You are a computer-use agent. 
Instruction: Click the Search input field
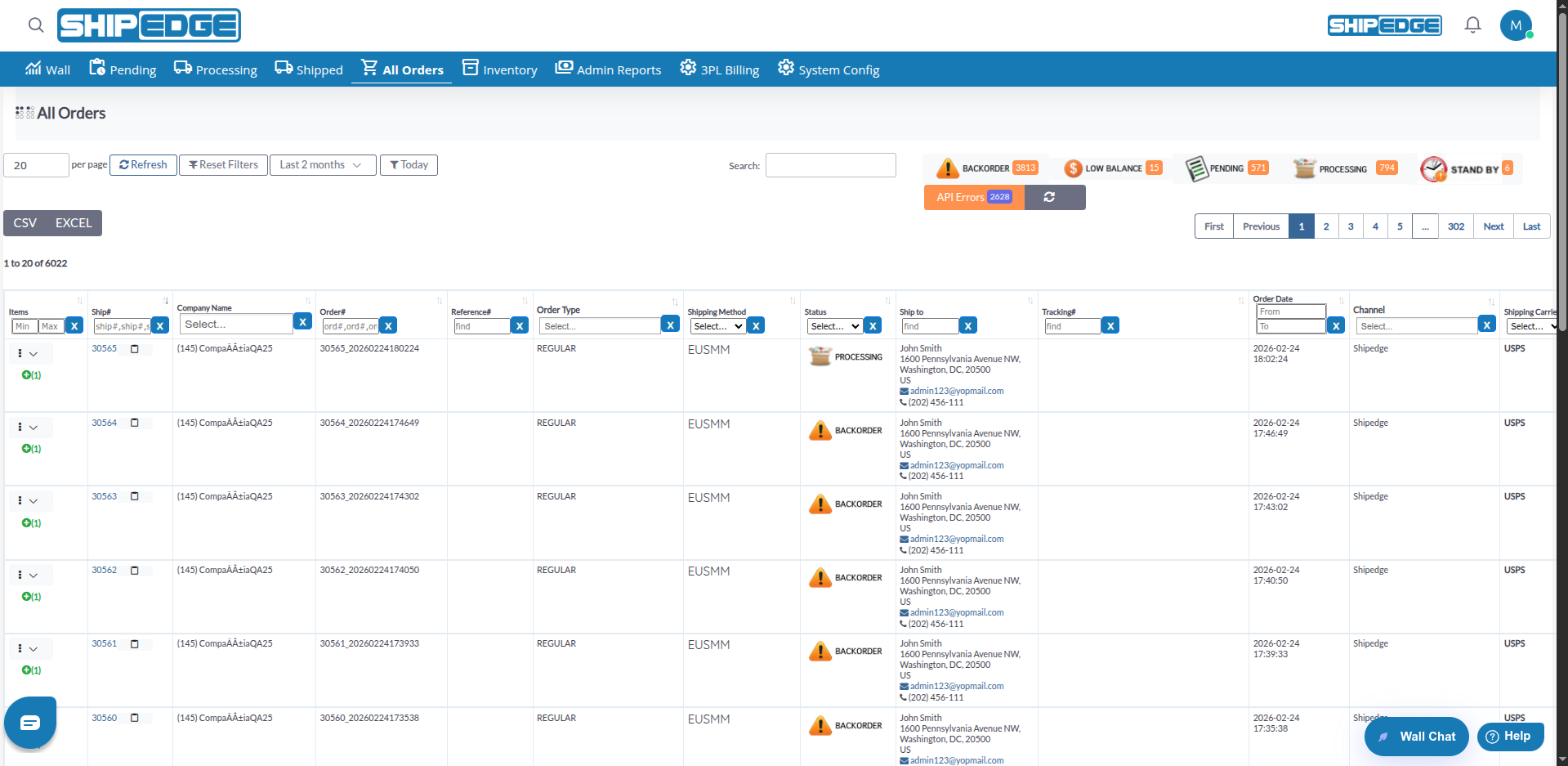tap(830, 165)
